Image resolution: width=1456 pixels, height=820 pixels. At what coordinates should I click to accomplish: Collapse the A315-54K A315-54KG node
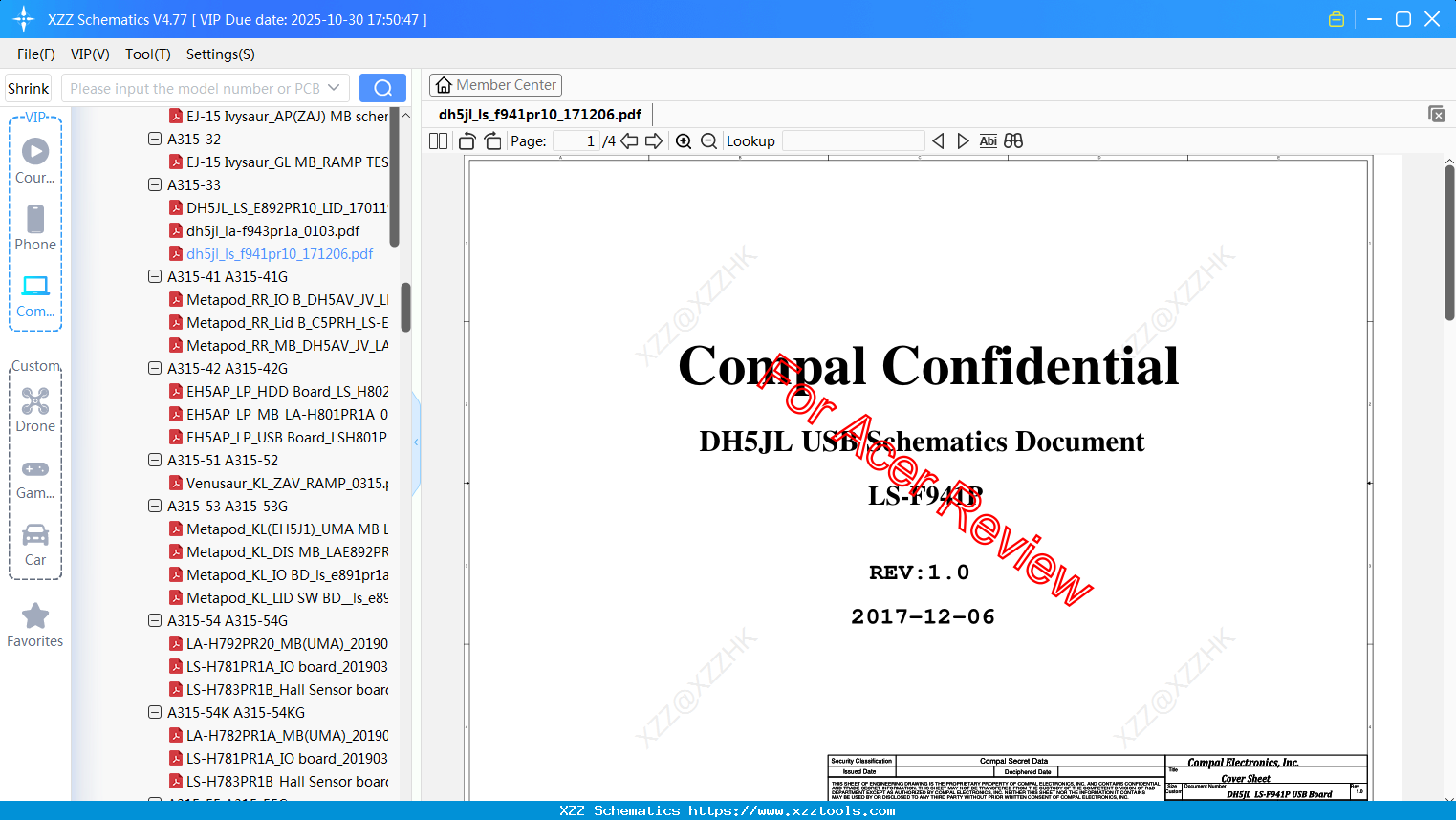155,712
